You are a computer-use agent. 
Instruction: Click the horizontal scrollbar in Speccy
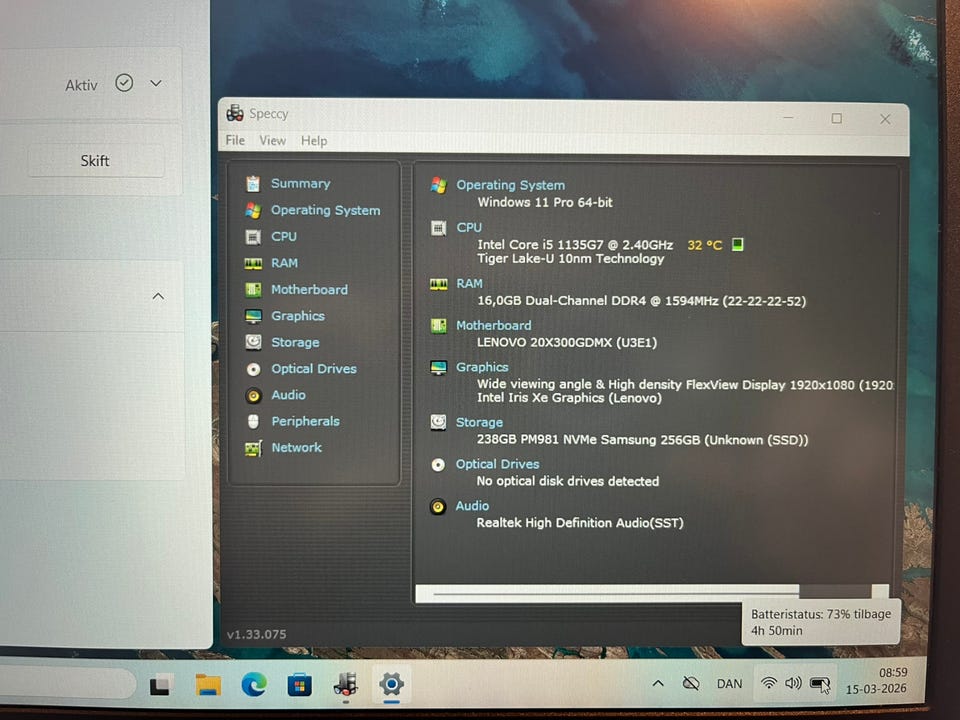tap(615, 593)
